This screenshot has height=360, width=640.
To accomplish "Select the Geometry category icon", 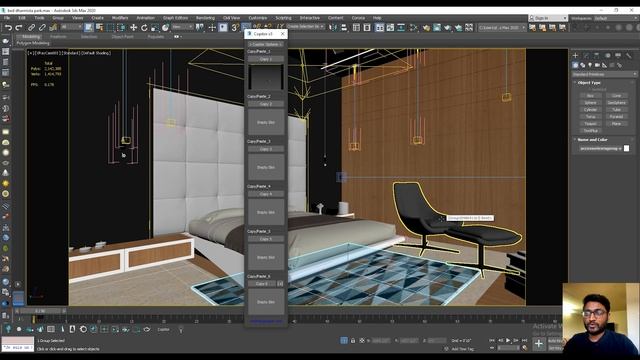I will 575,65.
